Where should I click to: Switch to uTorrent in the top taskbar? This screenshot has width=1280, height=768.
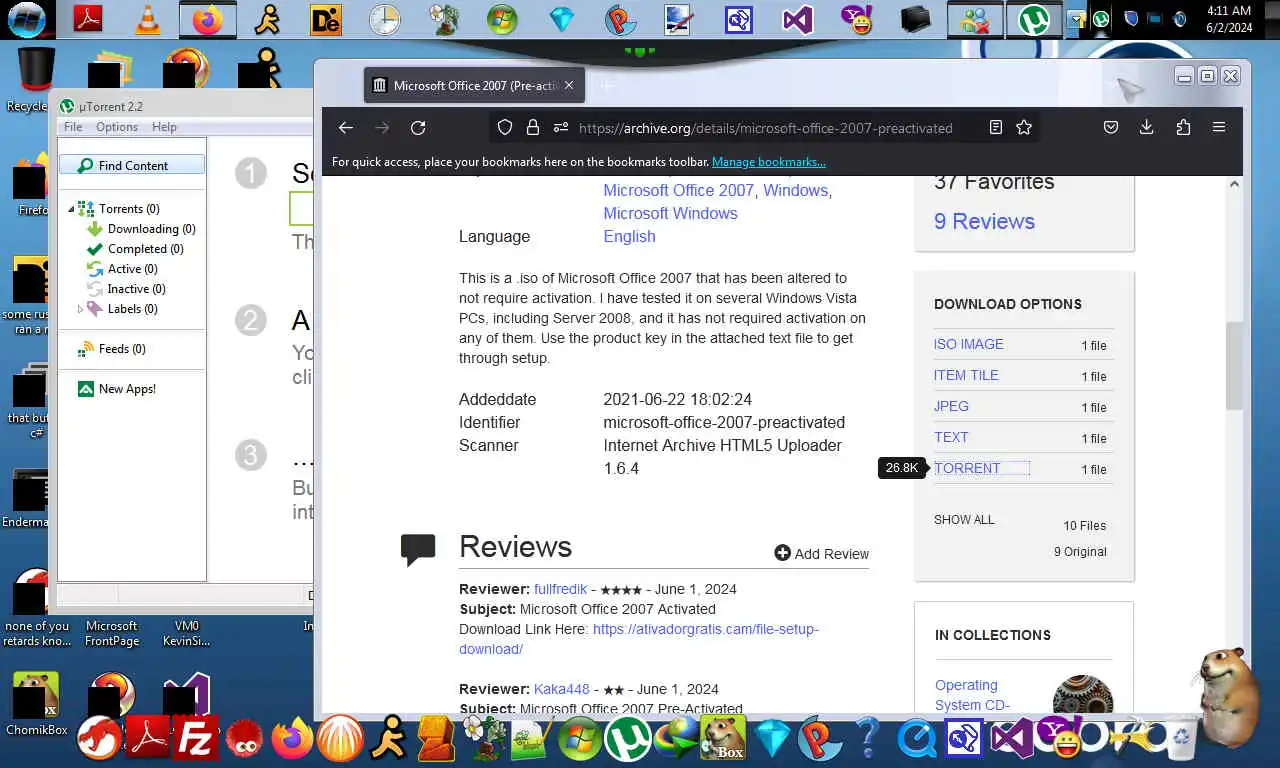coord(1034,19)
